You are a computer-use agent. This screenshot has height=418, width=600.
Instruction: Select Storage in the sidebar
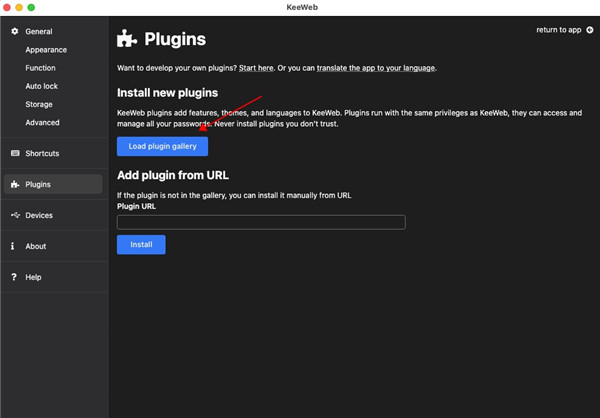click(x=39, y=104)
